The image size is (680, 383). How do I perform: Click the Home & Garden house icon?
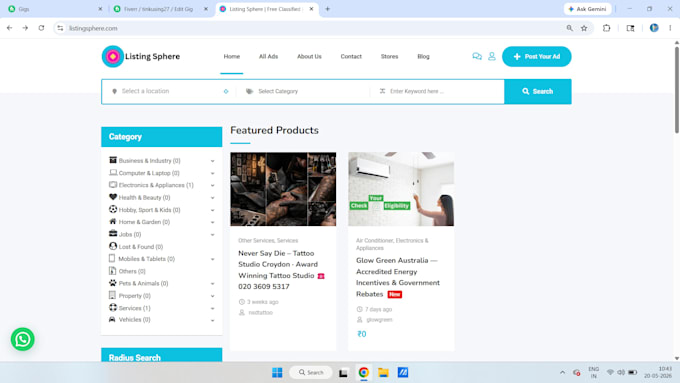[x=113, y=222]
